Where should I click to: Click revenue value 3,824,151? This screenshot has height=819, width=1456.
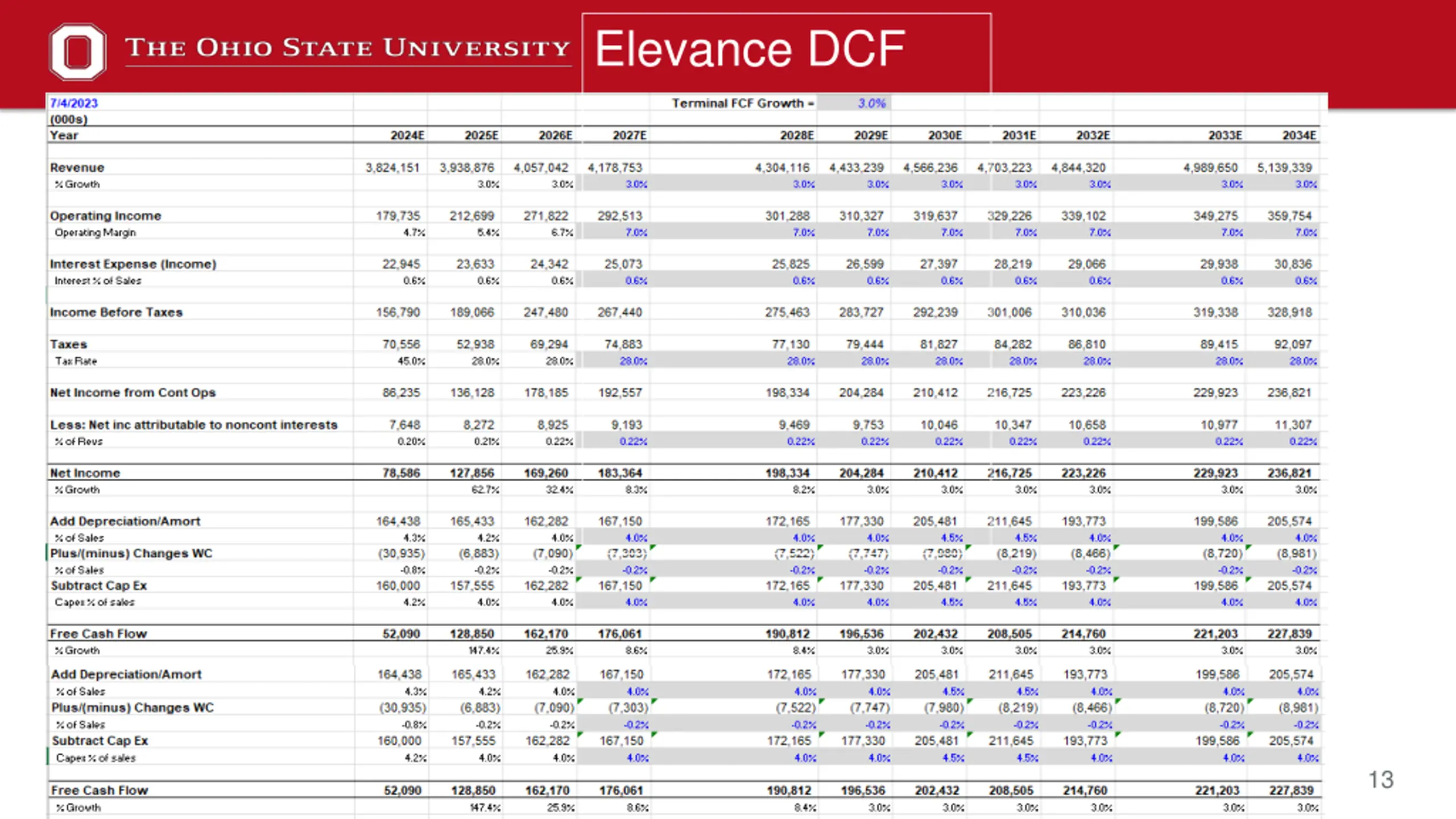coord(392,168)
